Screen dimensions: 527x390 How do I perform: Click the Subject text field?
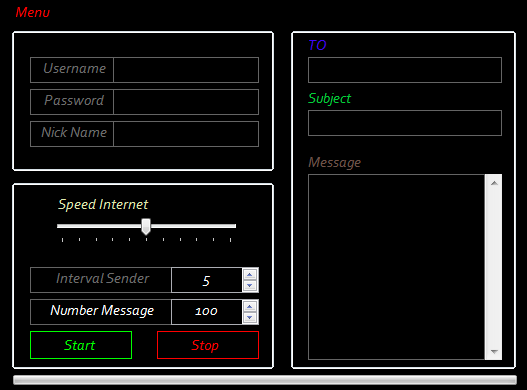405,123
